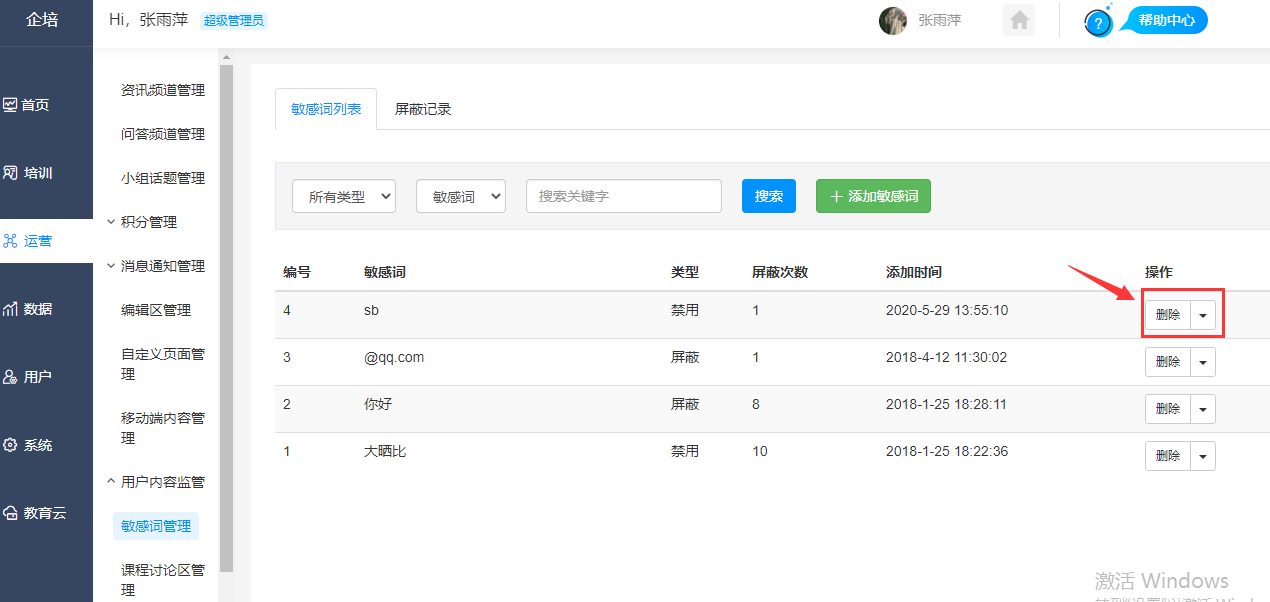Click the 敏感词 column header in the table
Screen dimensions: 1270x602
385,272
